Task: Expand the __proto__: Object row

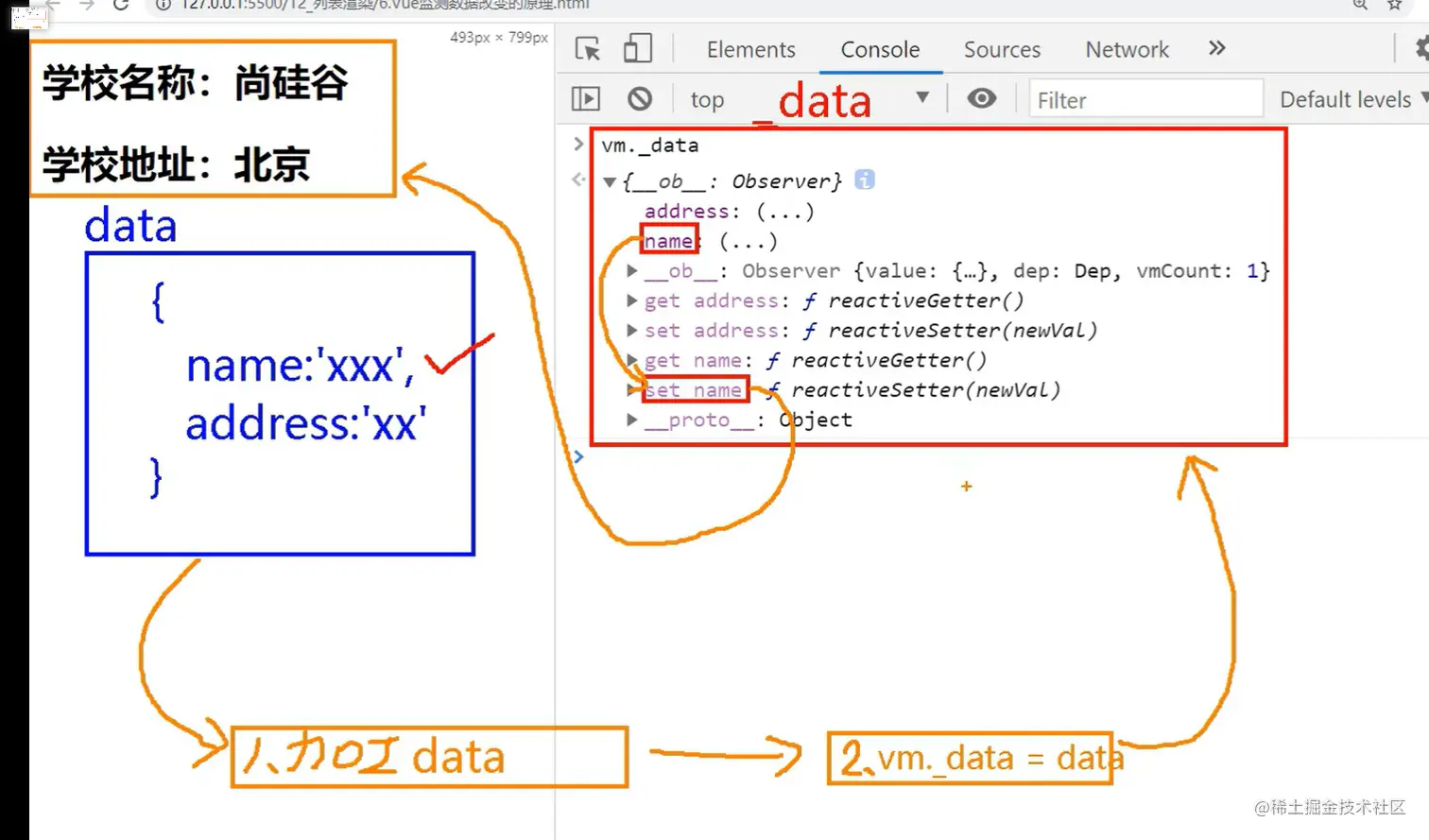Action: coord(632,420)
